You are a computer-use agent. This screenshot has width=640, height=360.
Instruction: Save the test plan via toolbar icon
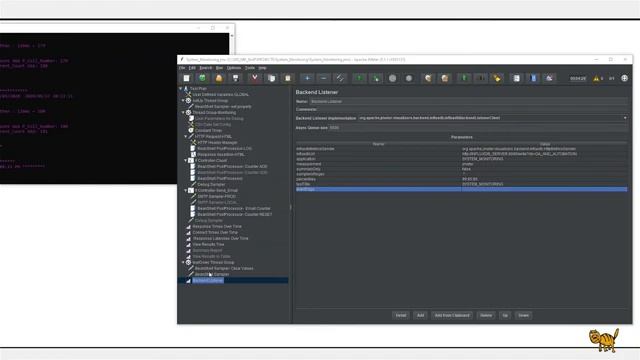point(235,78)
